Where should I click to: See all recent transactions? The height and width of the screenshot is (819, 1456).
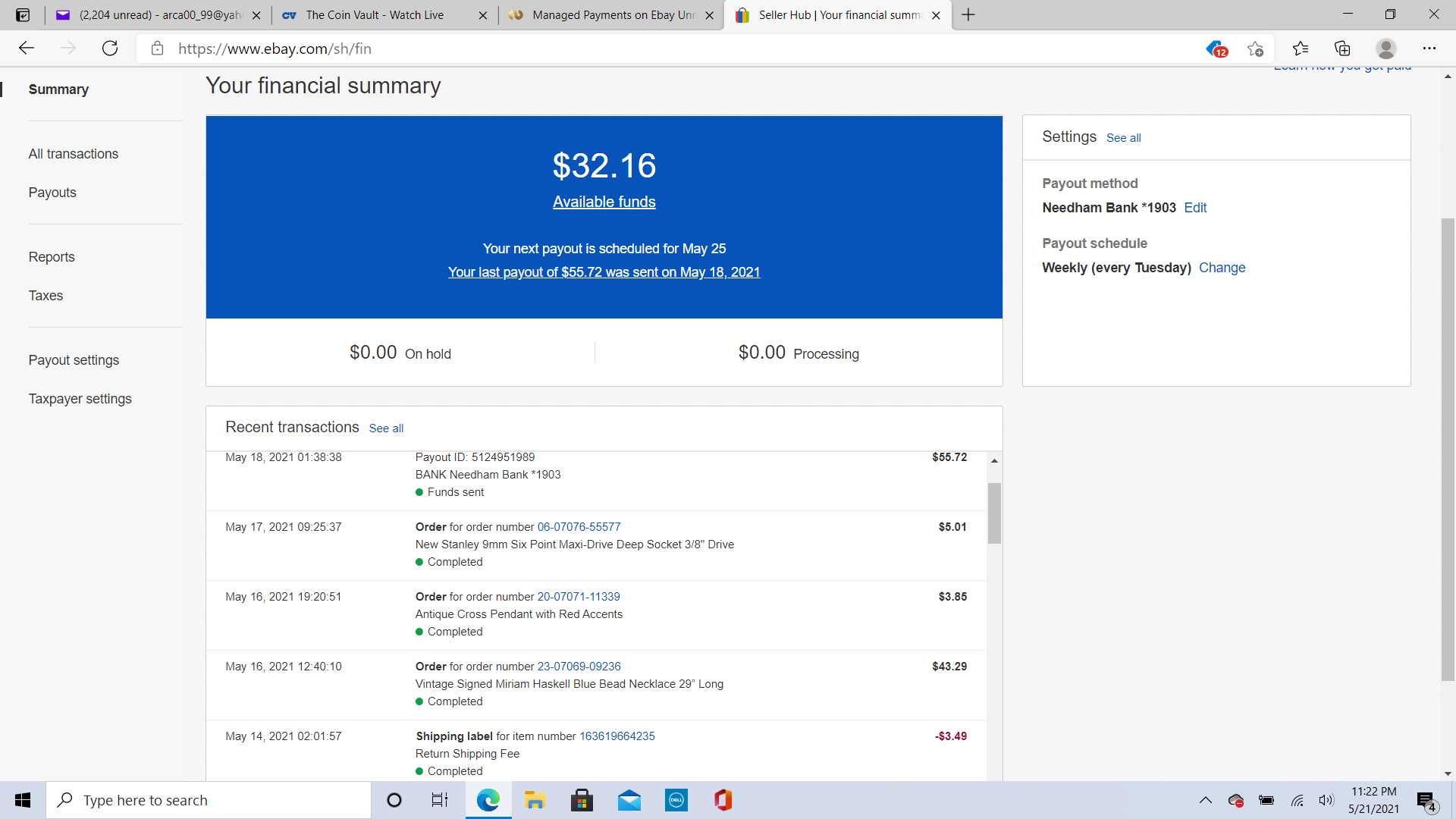386,428
